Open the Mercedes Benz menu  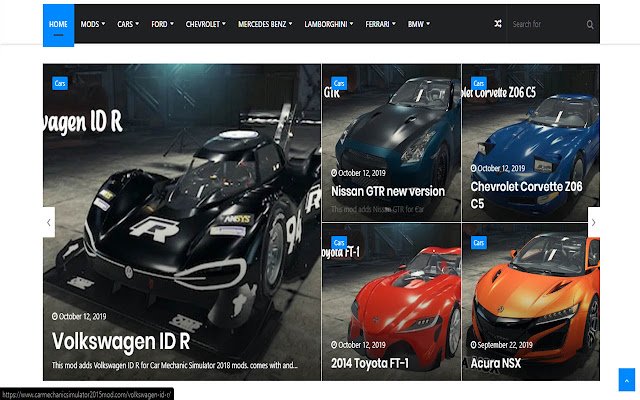tap(265, 24)
